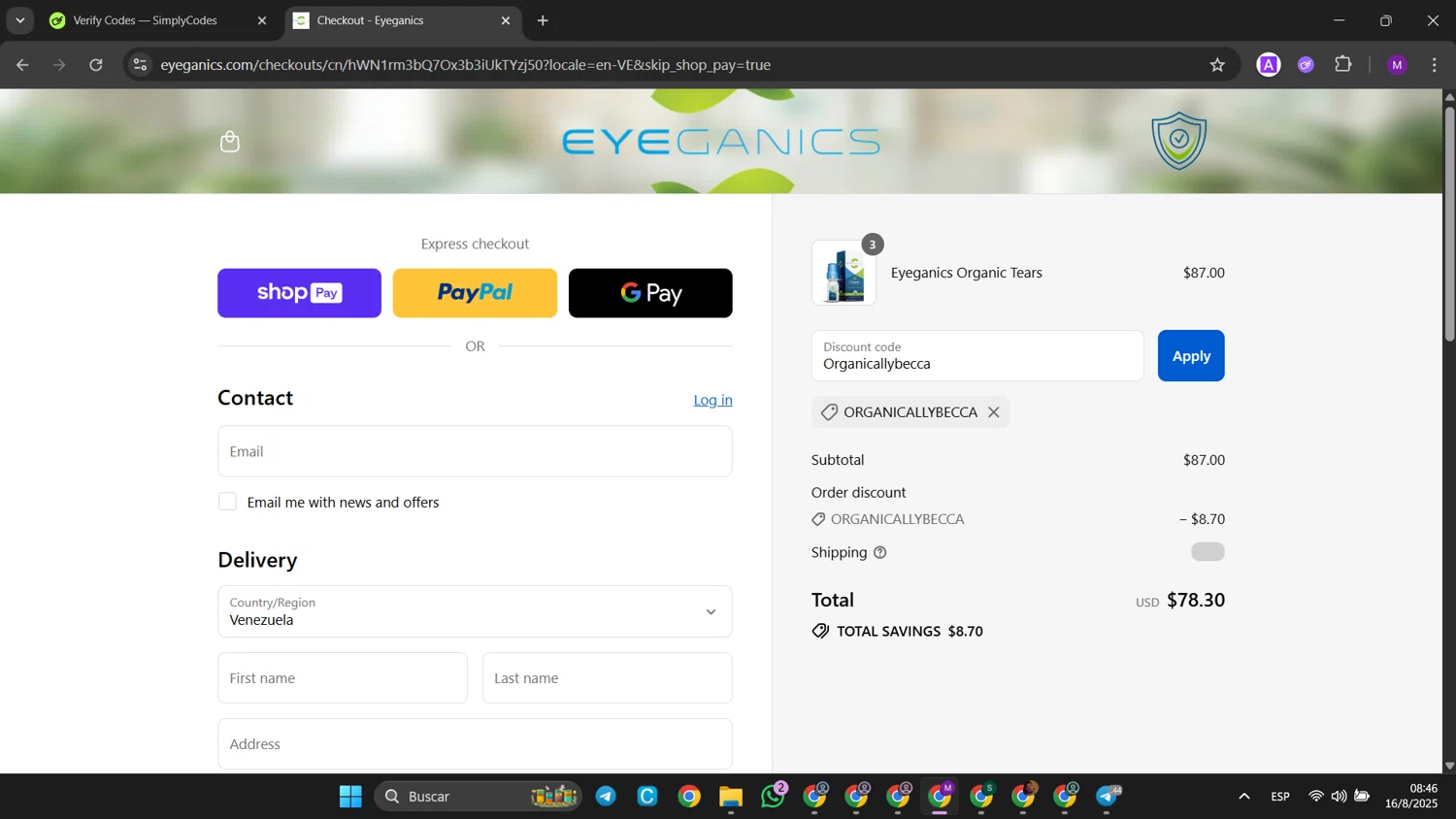Screen dimensions: 1456x819
Task: Open Google Chrome from the taskbar
Action: coord(689,797)
